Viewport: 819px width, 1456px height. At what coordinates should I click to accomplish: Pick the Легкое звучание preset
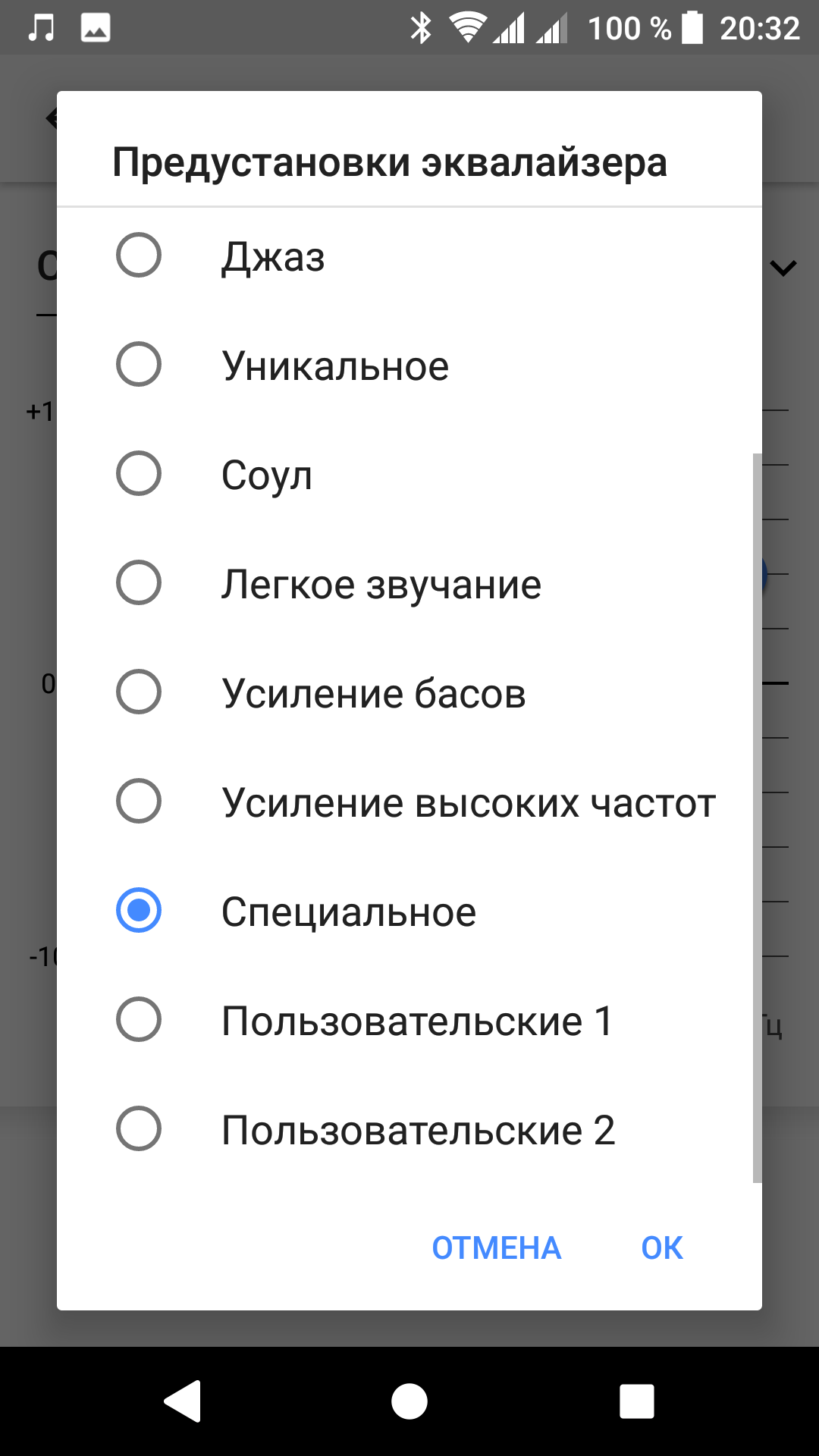[139, 583]
